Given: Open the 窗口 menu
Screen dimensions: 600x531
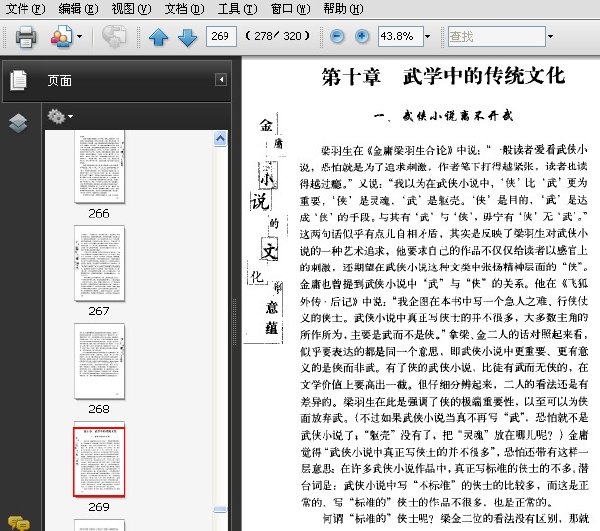Looking at the screenshot, I should click(290, 8).
